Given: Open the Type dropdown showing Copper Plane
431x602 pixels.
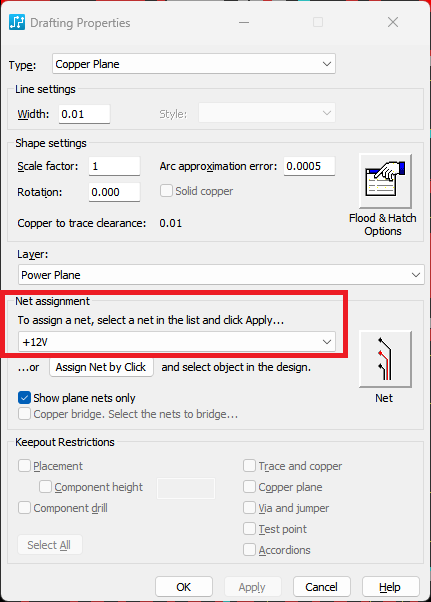Looking at the screenshot, I should 194,64.
